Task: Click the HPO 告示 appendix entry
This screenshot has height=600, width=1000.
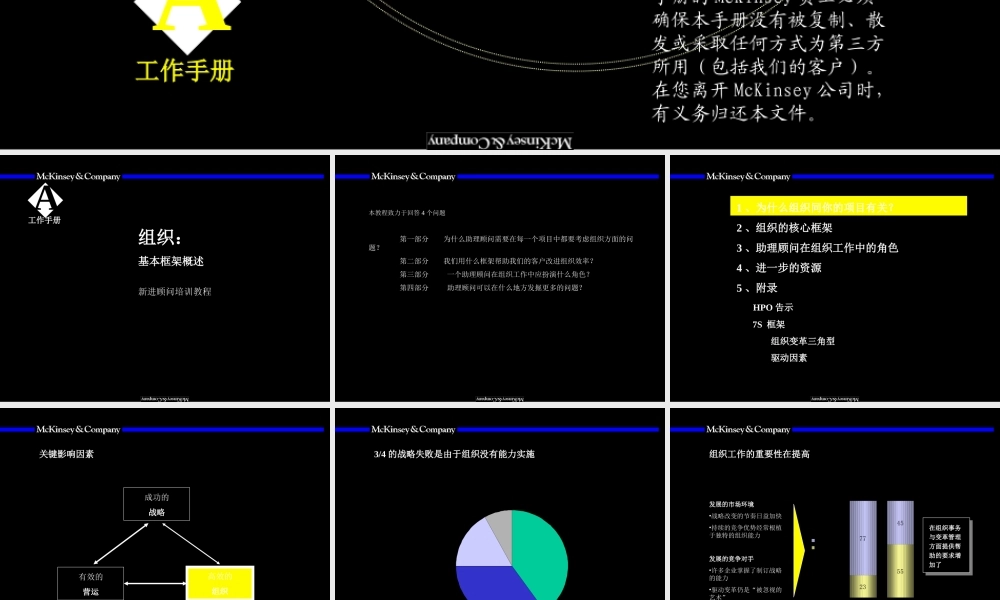Action: pos(775,307)
